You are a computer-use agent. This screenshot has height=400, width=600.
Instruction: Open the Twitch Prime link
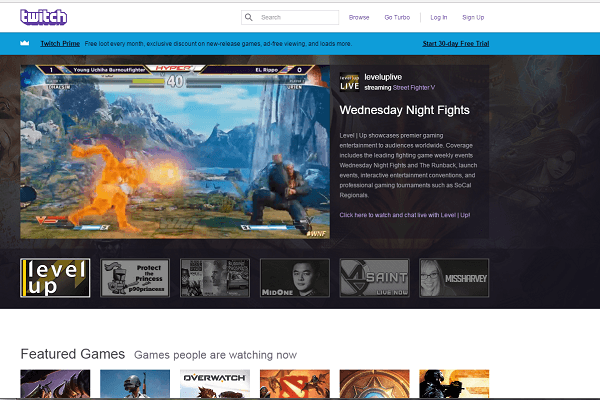pyautogui.click(x=60, y=44)
